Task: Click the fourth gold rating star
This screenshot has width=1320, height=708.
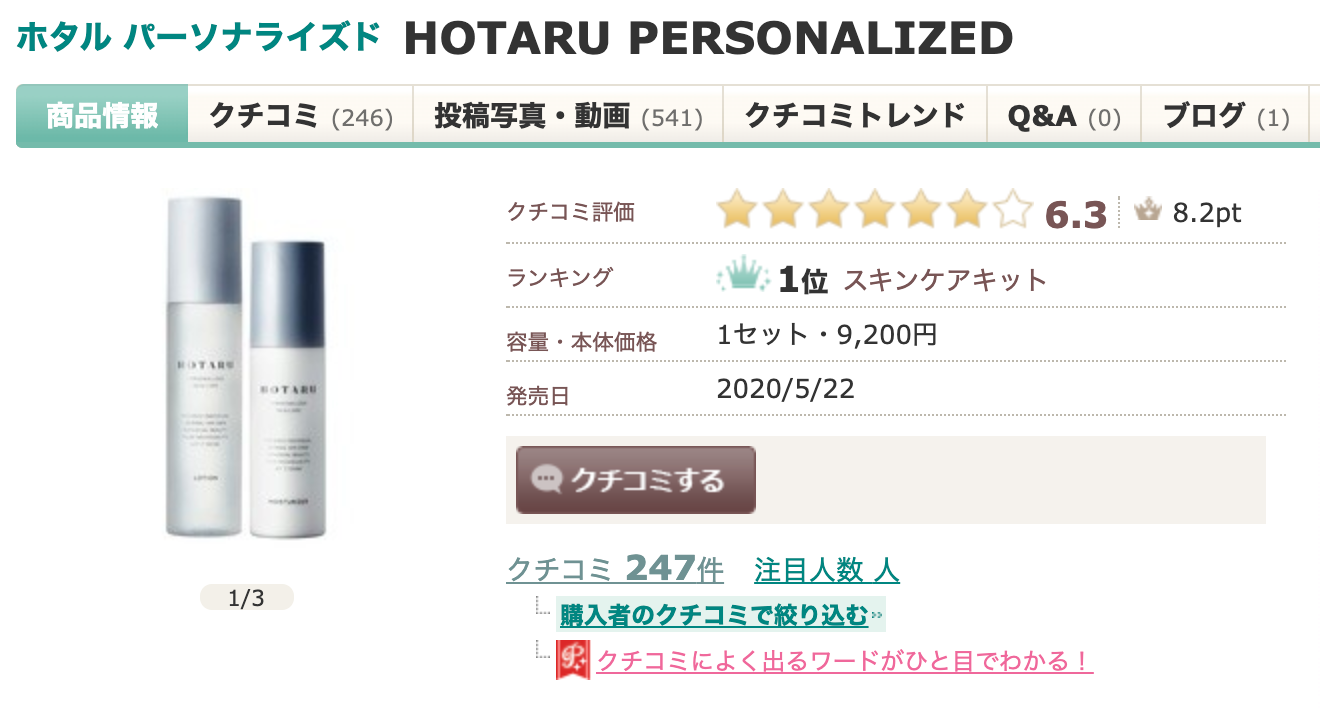Action: point(875,211)
